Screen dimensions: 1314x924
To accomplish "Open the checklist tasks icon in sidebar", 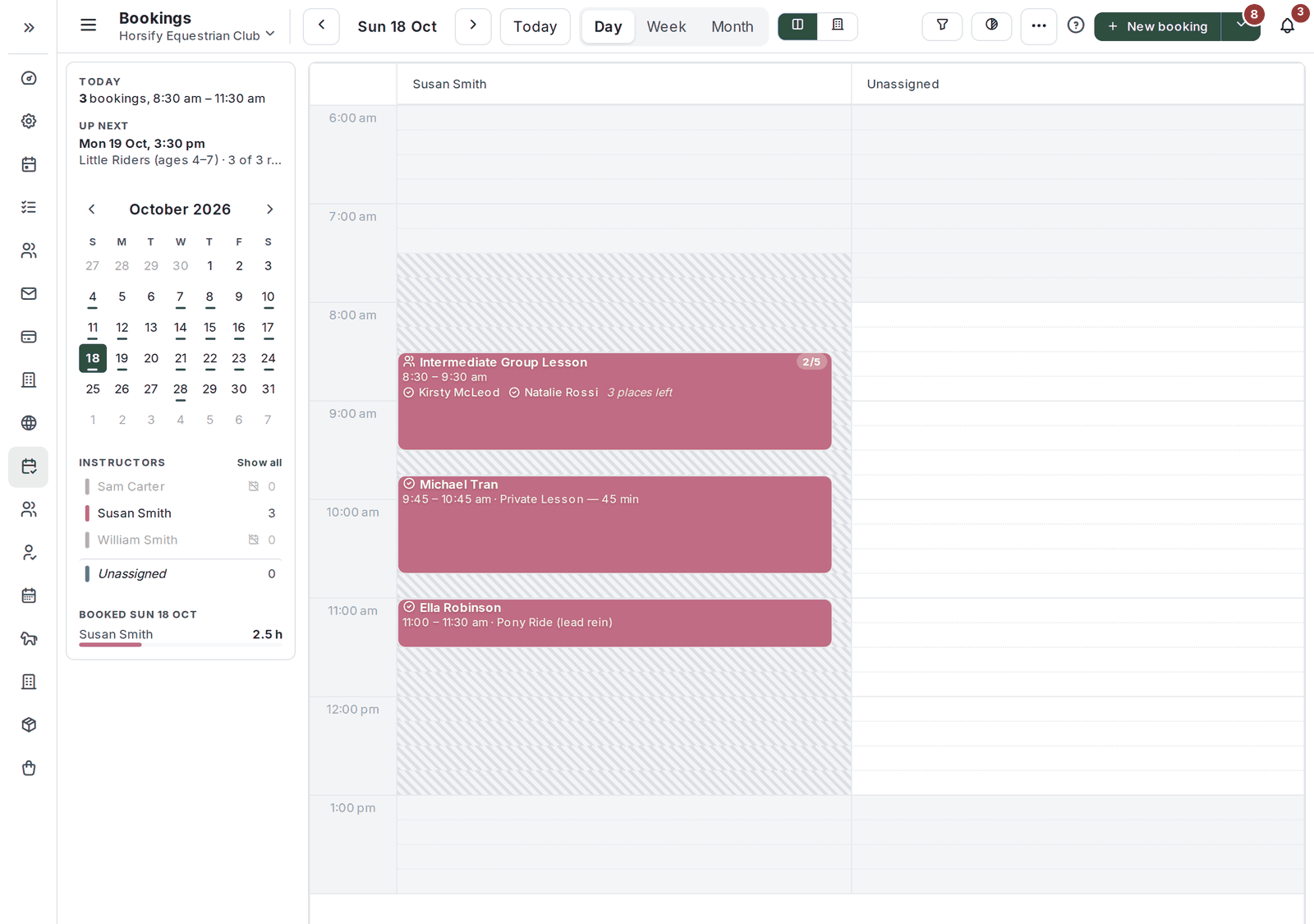I will (x=29, y=207).
